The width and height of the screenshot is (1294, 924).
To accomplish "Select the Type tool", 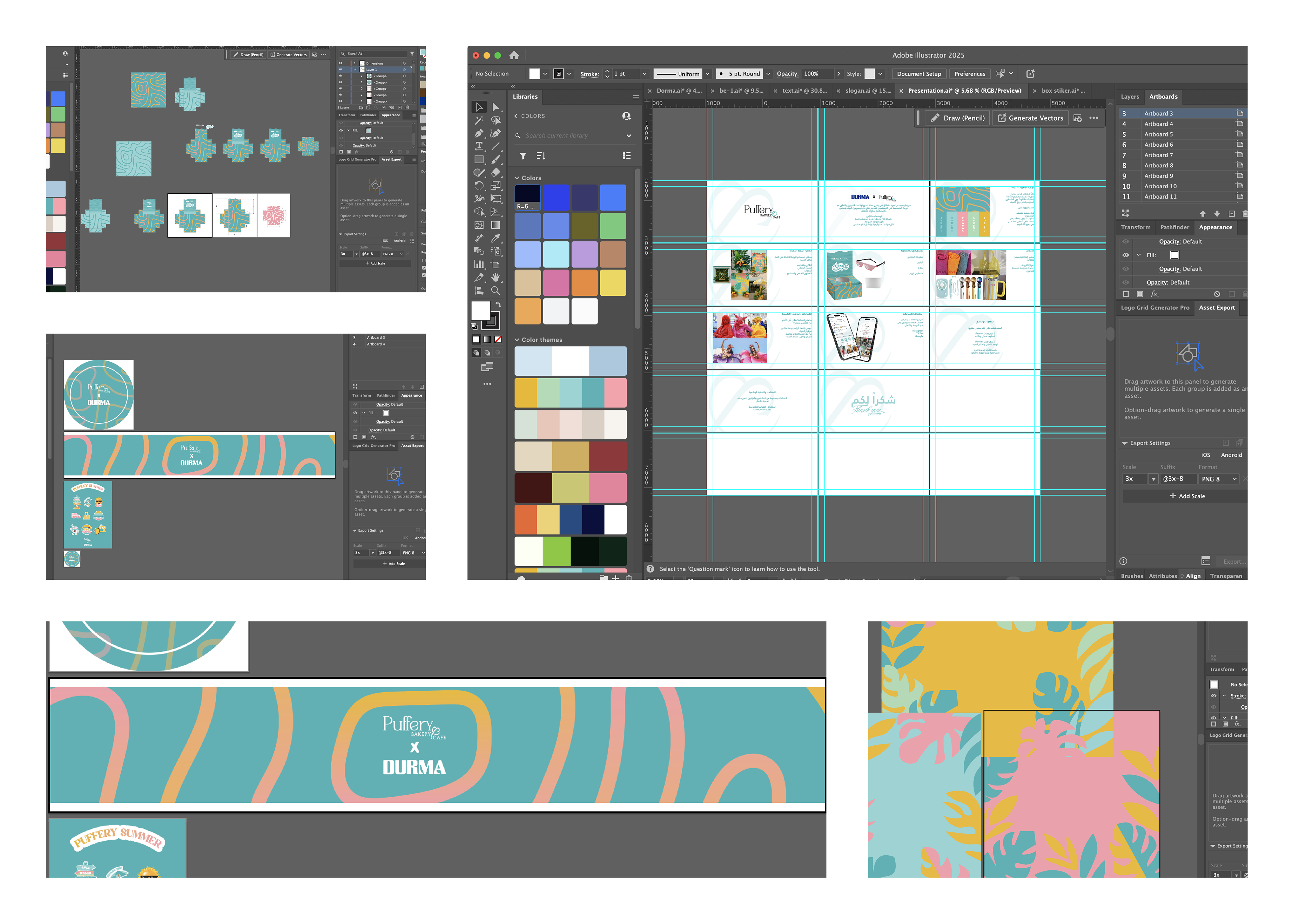I will click(479, 146).
